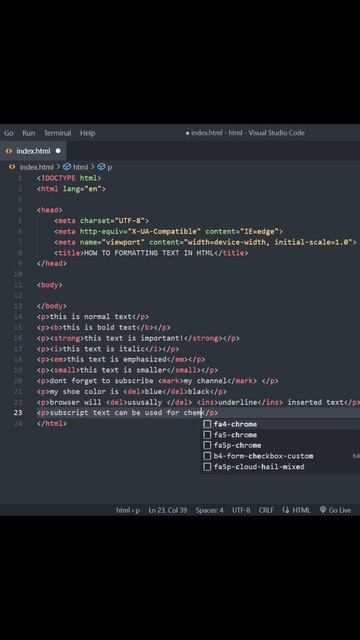This screenshot has width=360, height=640.
Task: Click the DOCTYPE html line
Action: (x=69, y=178)
